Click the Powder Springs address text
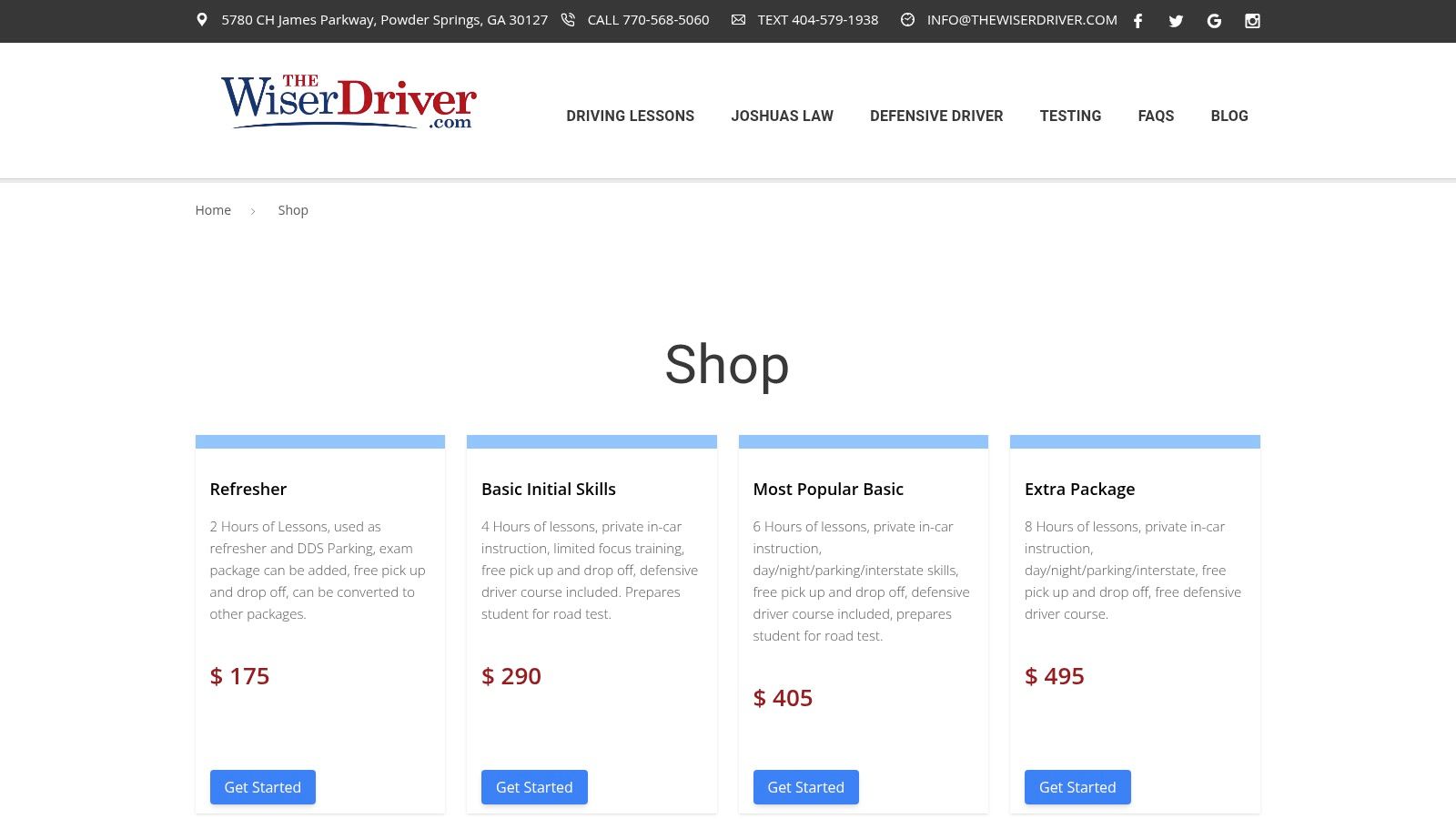This screenshot has height=819, width=1456. [x=385, y=20]
